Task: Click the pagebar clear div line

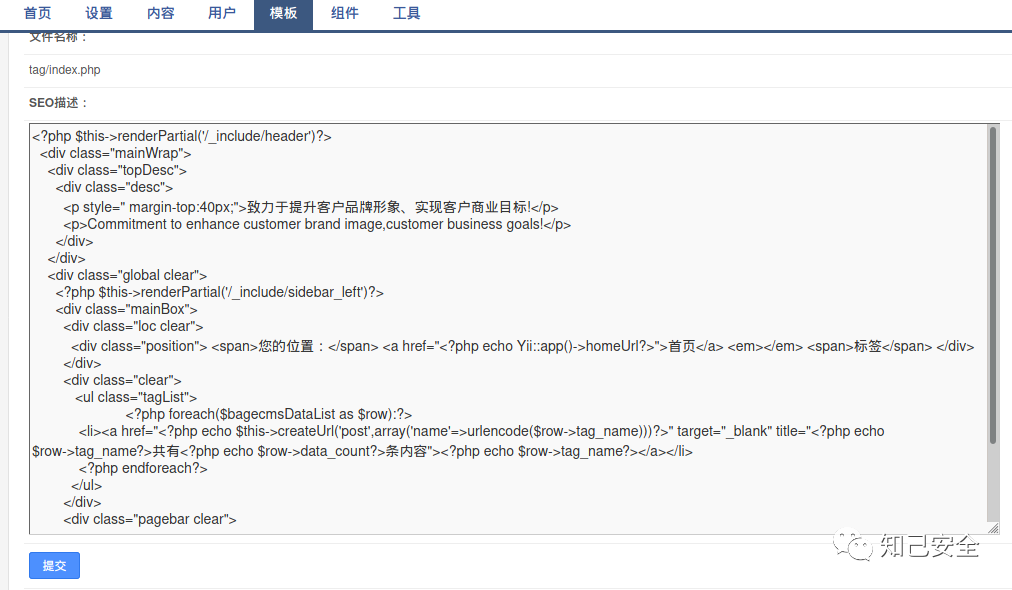Action: (x=150, y=519)
